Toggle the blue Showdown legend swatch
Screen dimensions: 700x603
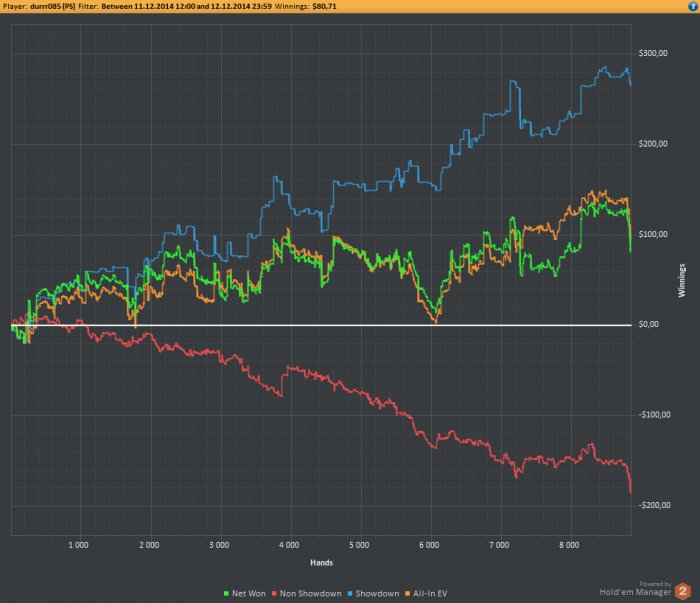tap(350, 594)
